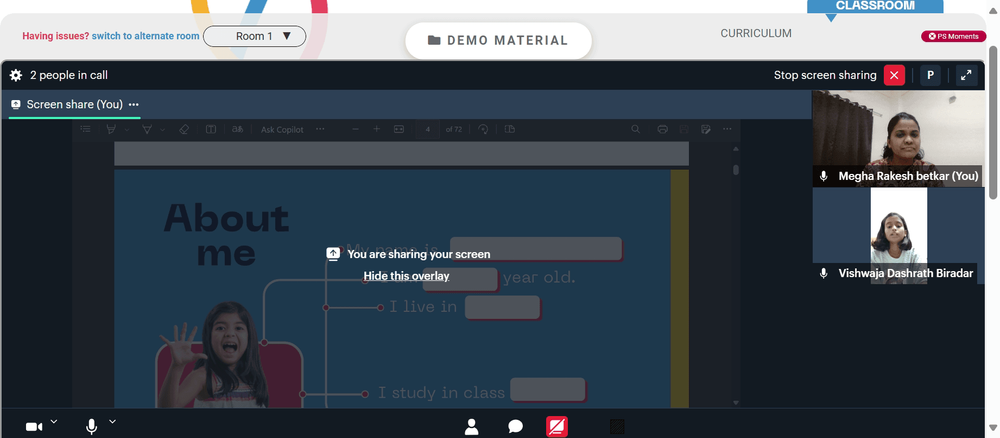Open the DEMO MATERIAL button
The image size is (1000, 438).
tap(498, 41)
